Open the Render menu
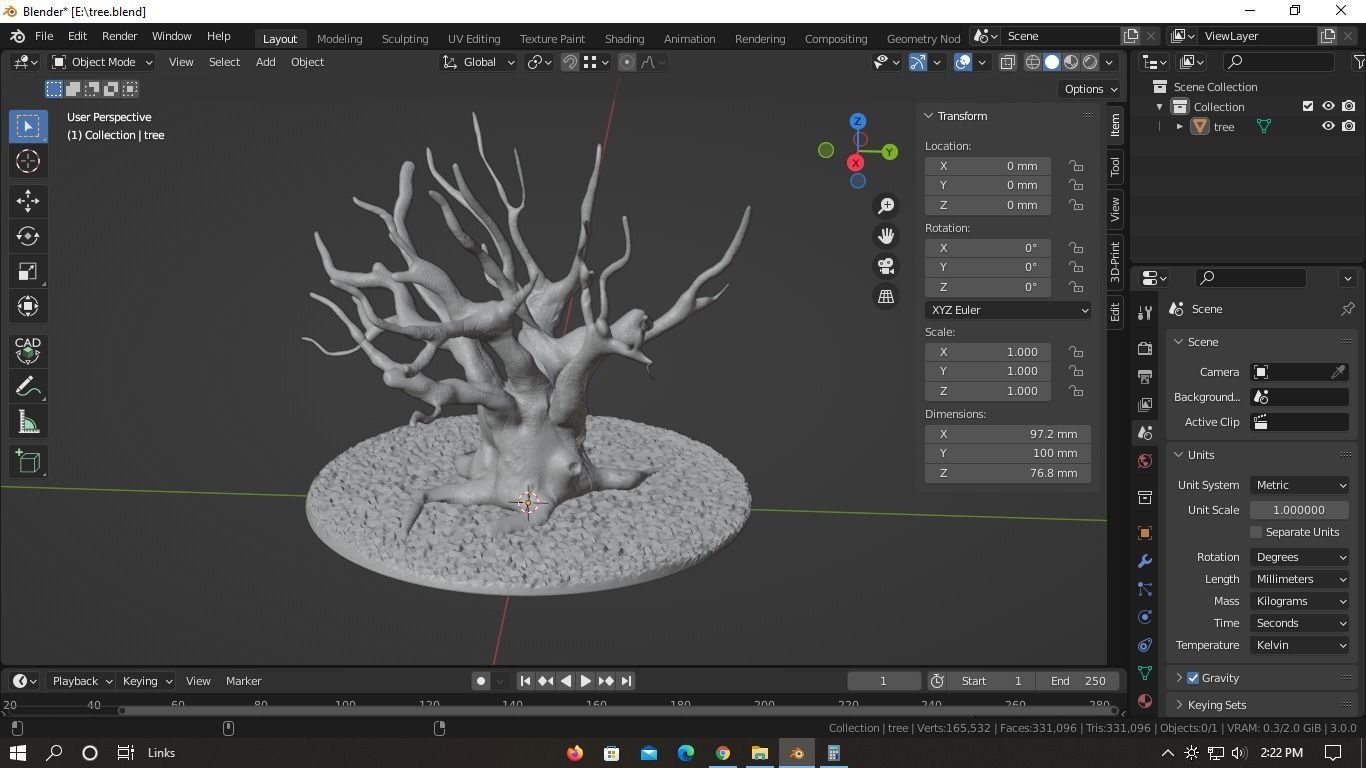This screenshot has height=768, width=1366. (119, 36)
